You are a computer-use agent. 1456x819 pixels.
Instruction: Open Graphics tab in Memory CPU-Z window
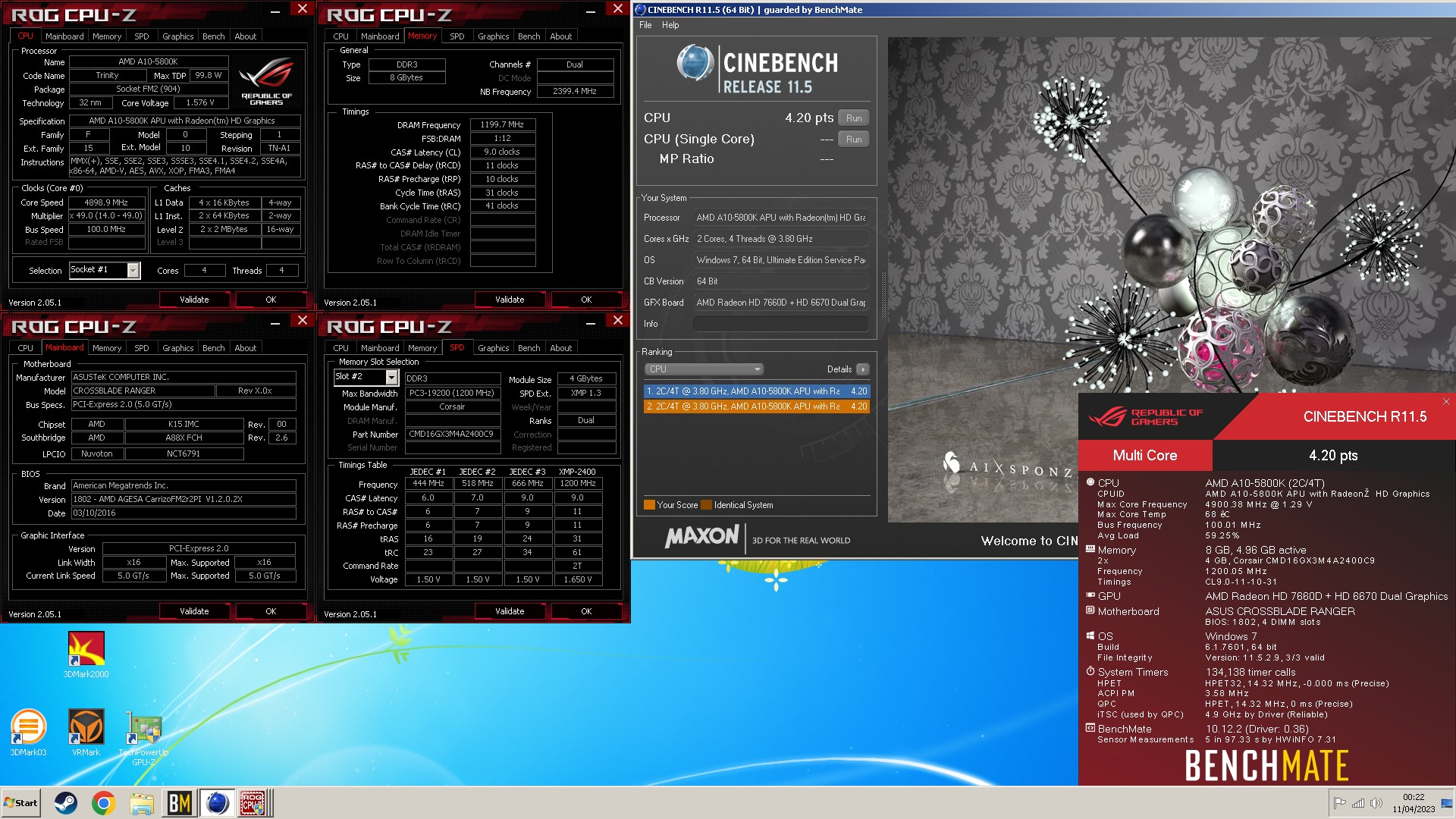coord(494,36)
